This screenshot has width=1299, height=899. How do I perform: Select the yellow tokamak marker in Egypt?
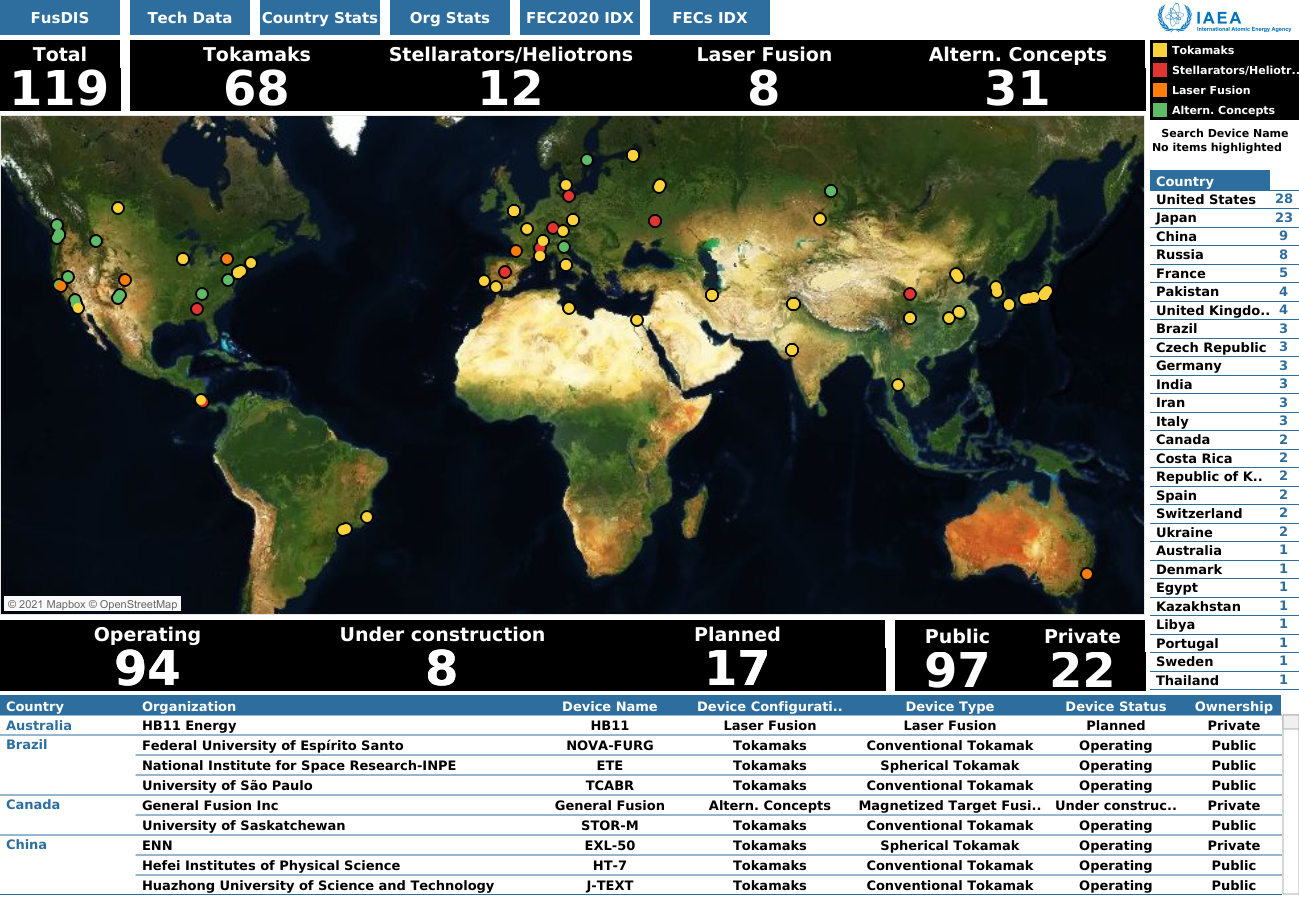[636, 320]
